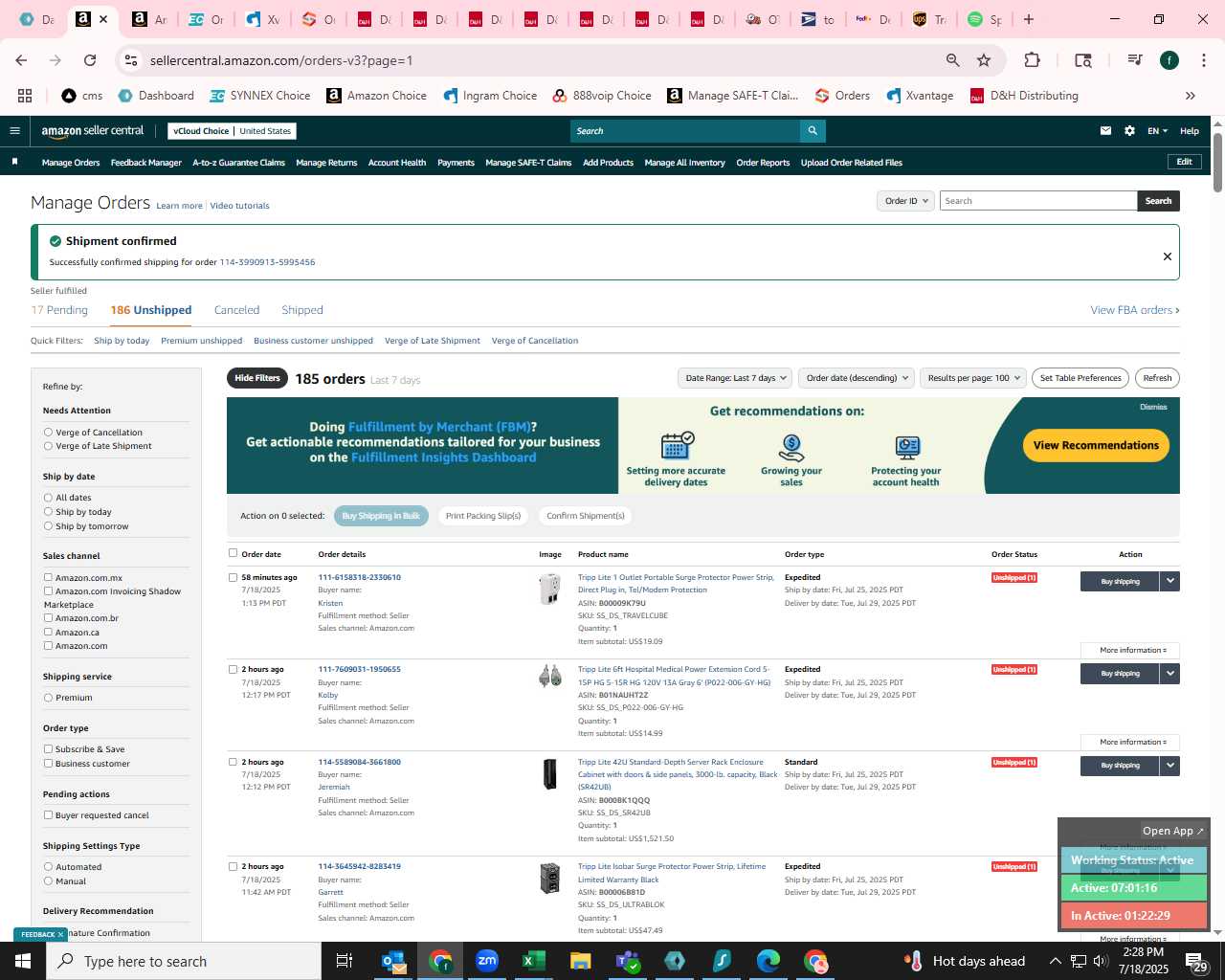Click the Hide Filters button

[x=257, y=378]
